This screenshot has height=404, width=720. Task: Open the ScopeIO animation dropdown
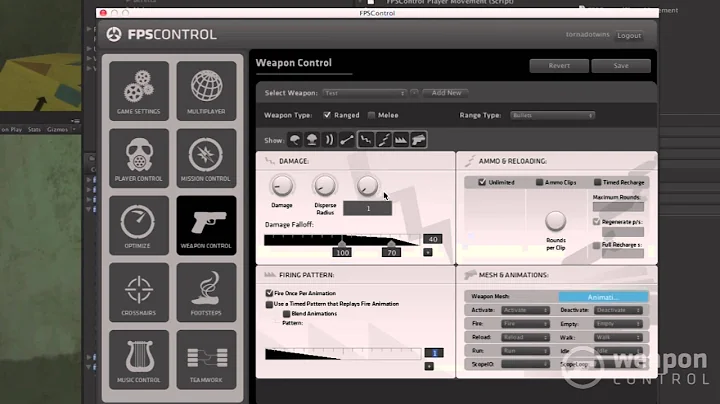point(525,364)
